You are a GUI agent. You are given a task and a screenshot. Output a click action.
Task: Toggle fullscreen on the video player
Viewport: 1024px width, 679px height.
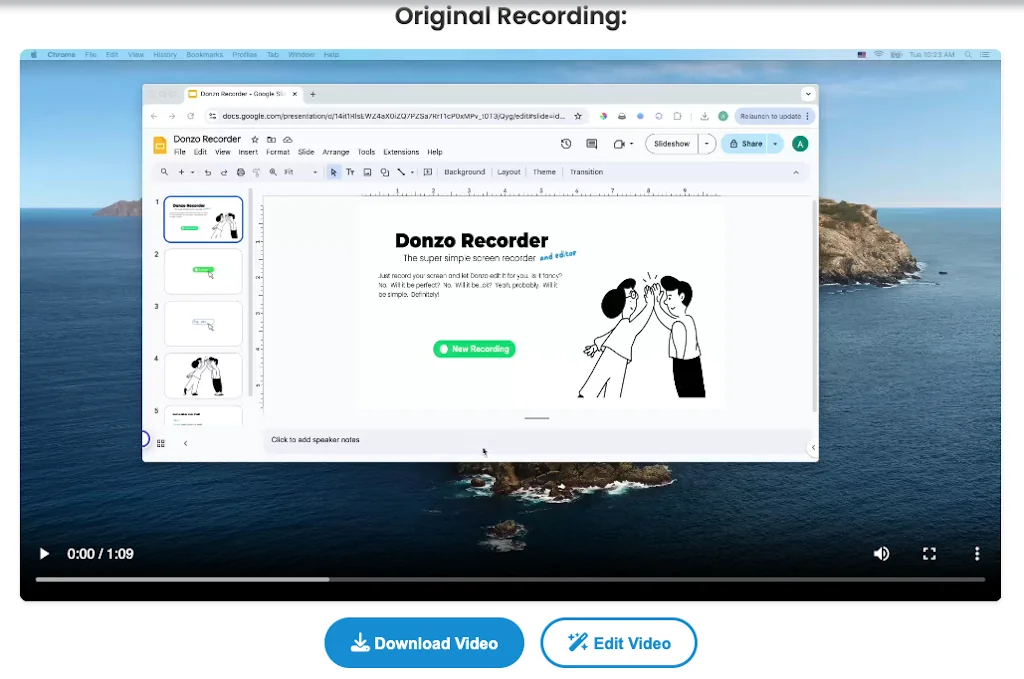(x=929, y=553)
